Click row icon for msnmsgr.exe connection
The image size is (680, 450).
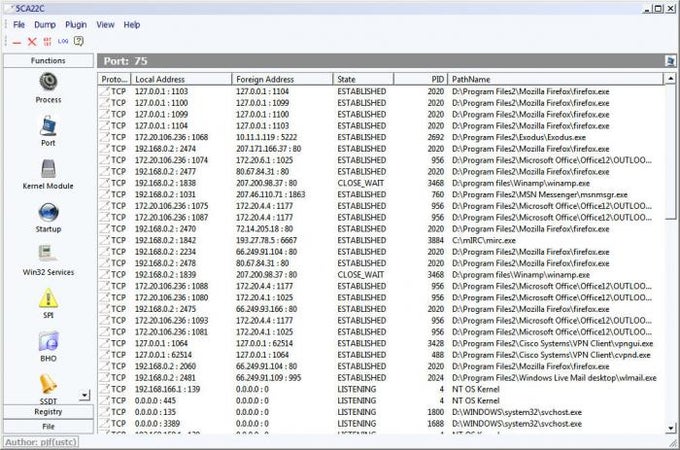coord(105,194)
